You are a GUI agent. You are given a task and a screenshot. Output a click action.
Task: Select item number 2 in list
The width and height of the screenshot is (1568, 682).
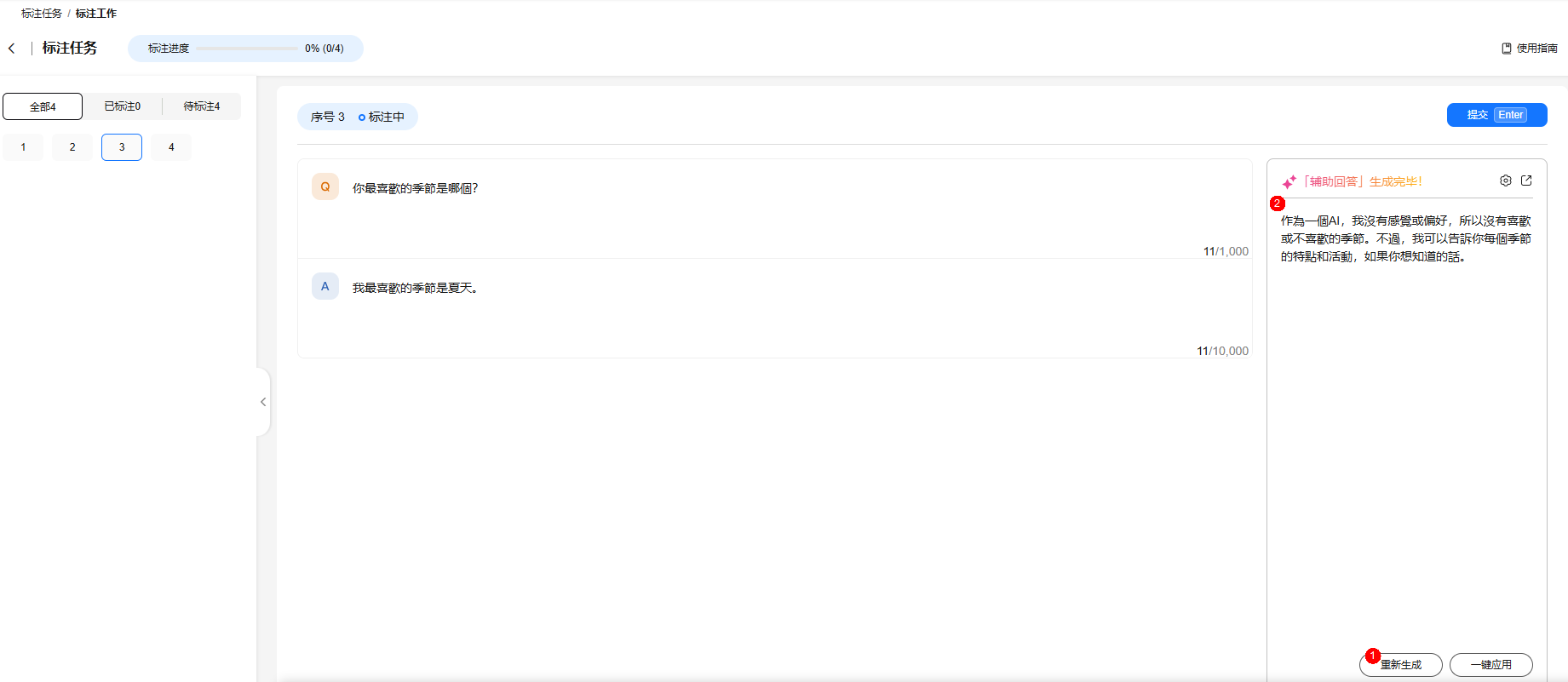[72, 147]
